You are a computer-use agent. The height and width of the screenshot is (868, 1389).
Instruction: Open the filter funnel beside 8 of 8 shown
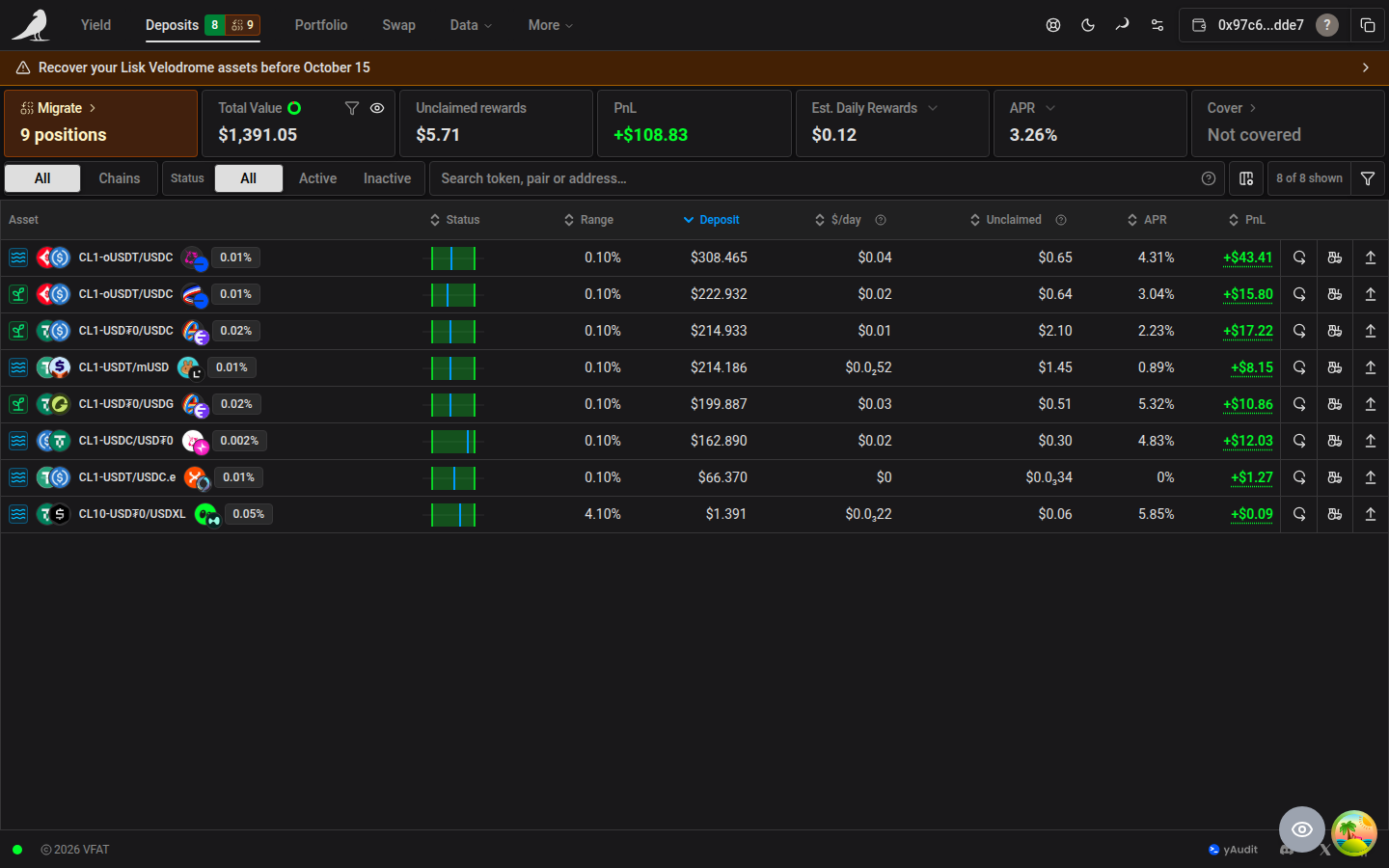coord(1368,178)
